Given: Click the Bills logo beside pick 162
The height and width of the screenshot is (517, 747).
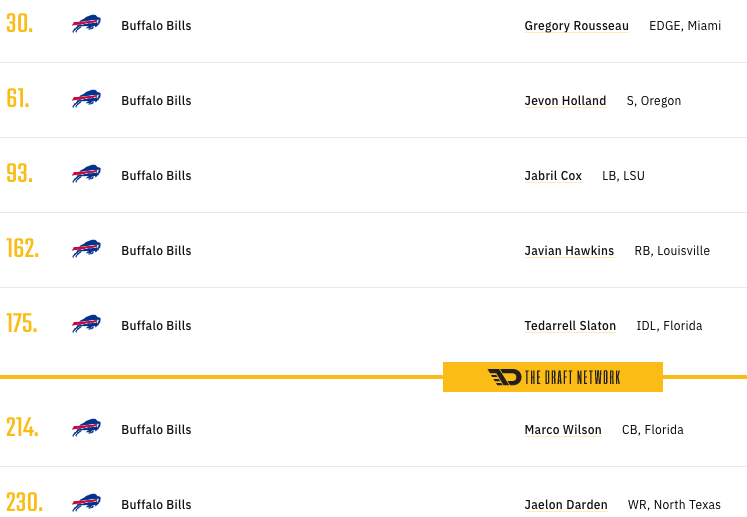Looking at the screenshot, I should (x=86, y=249).
